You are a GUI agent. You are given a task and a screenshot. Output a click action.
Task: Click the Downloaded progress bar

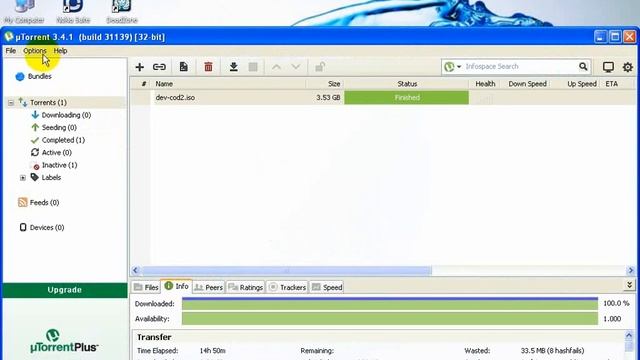pyautogui.click(x=390, y=304)
